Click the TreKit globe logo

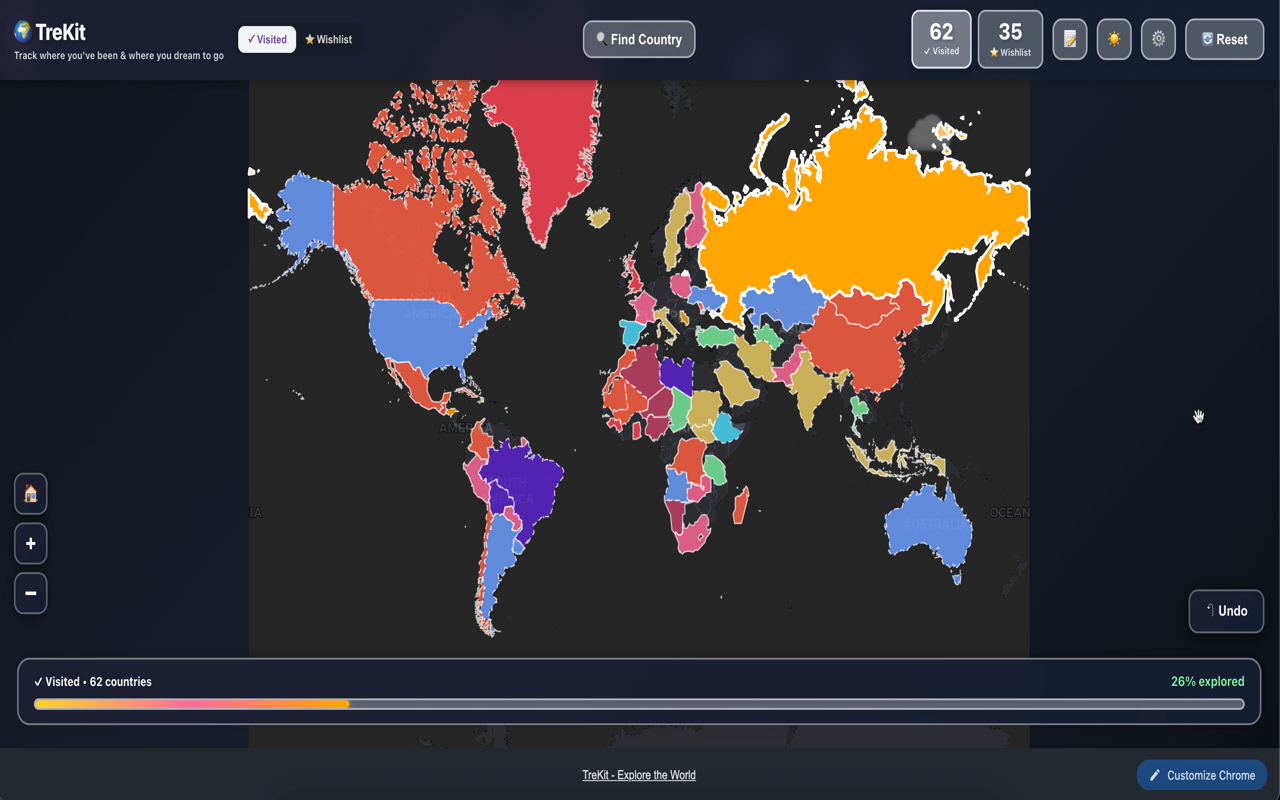click(x=22, y=31)
